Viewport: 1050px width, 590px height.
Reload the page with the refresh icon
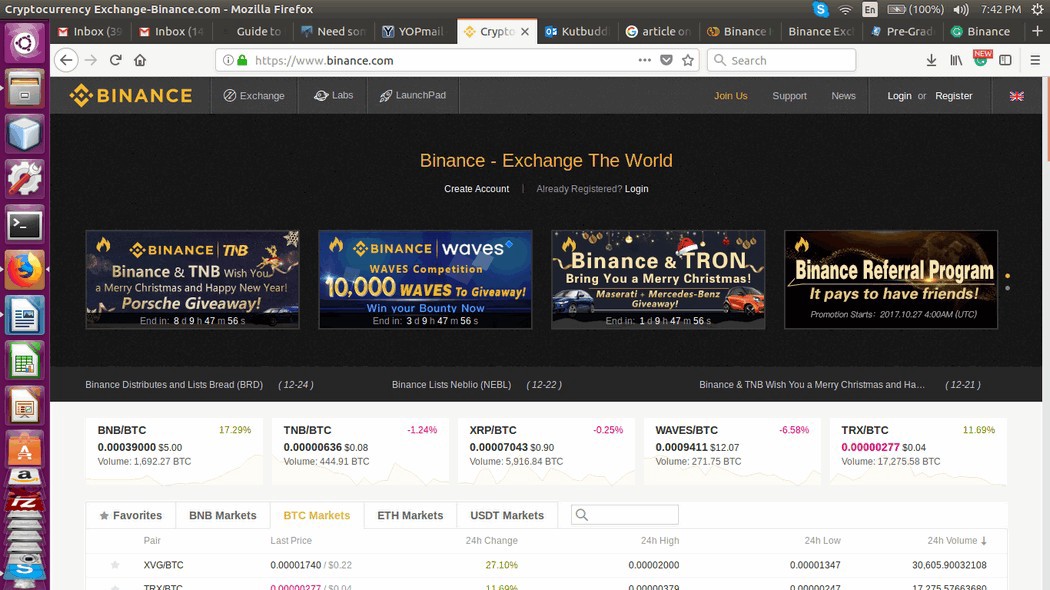(116, 60)
